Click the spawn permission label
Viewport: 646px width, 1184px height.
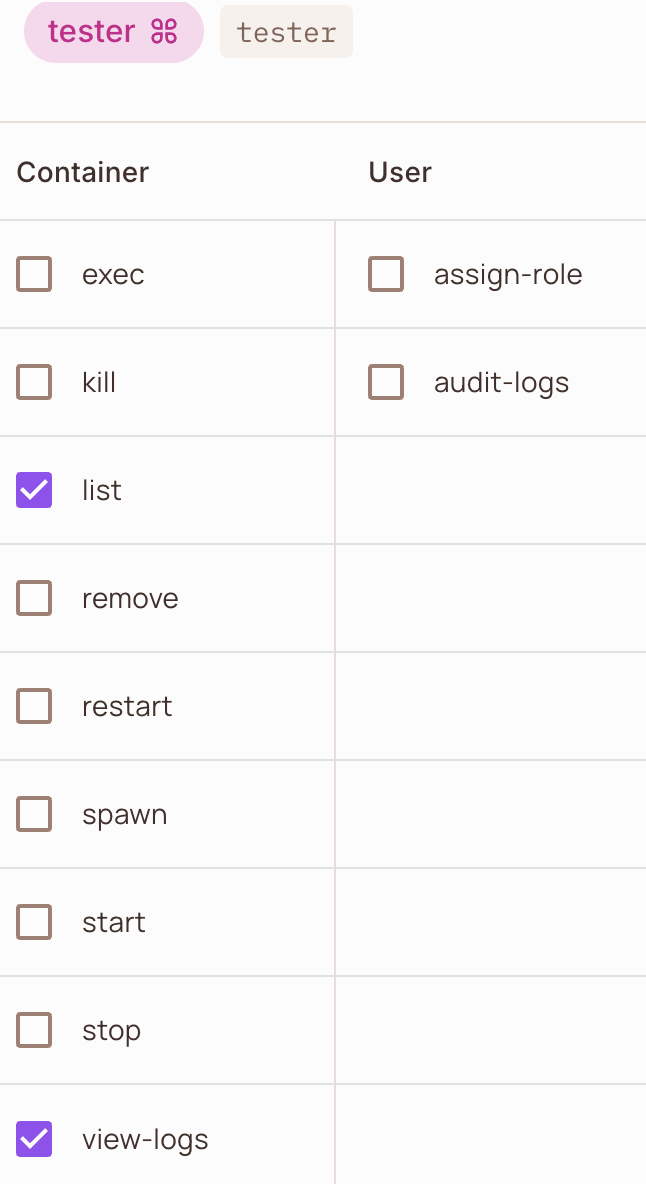125,816
